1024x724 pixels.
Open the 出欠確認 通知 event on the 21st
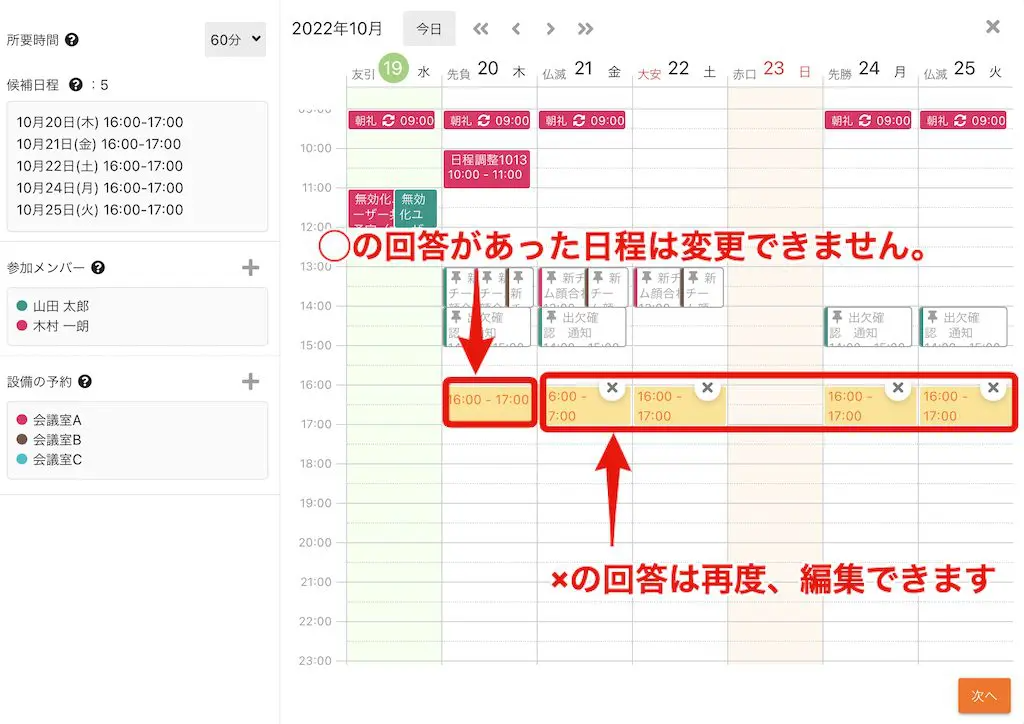(583, 326)
